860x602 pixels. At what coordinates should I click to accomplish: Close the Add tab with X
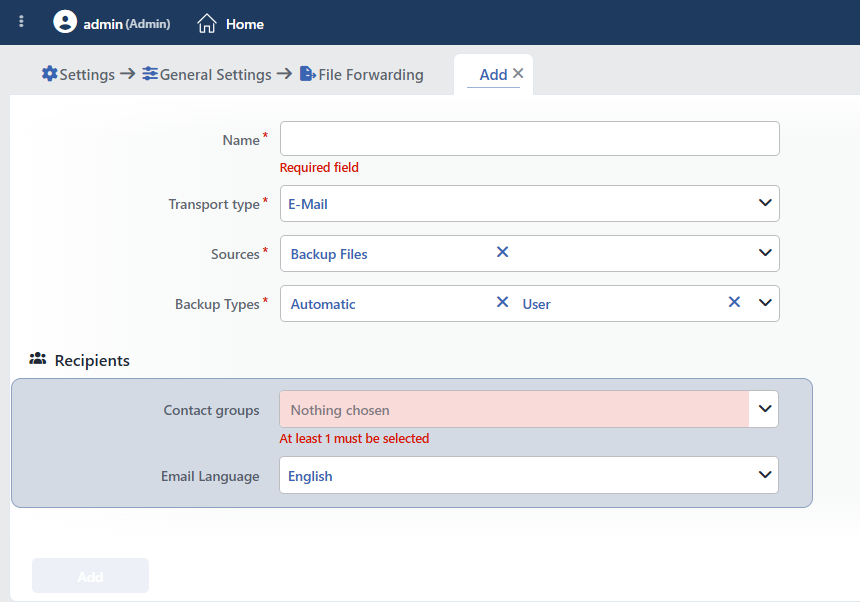[x=518, y=73]
